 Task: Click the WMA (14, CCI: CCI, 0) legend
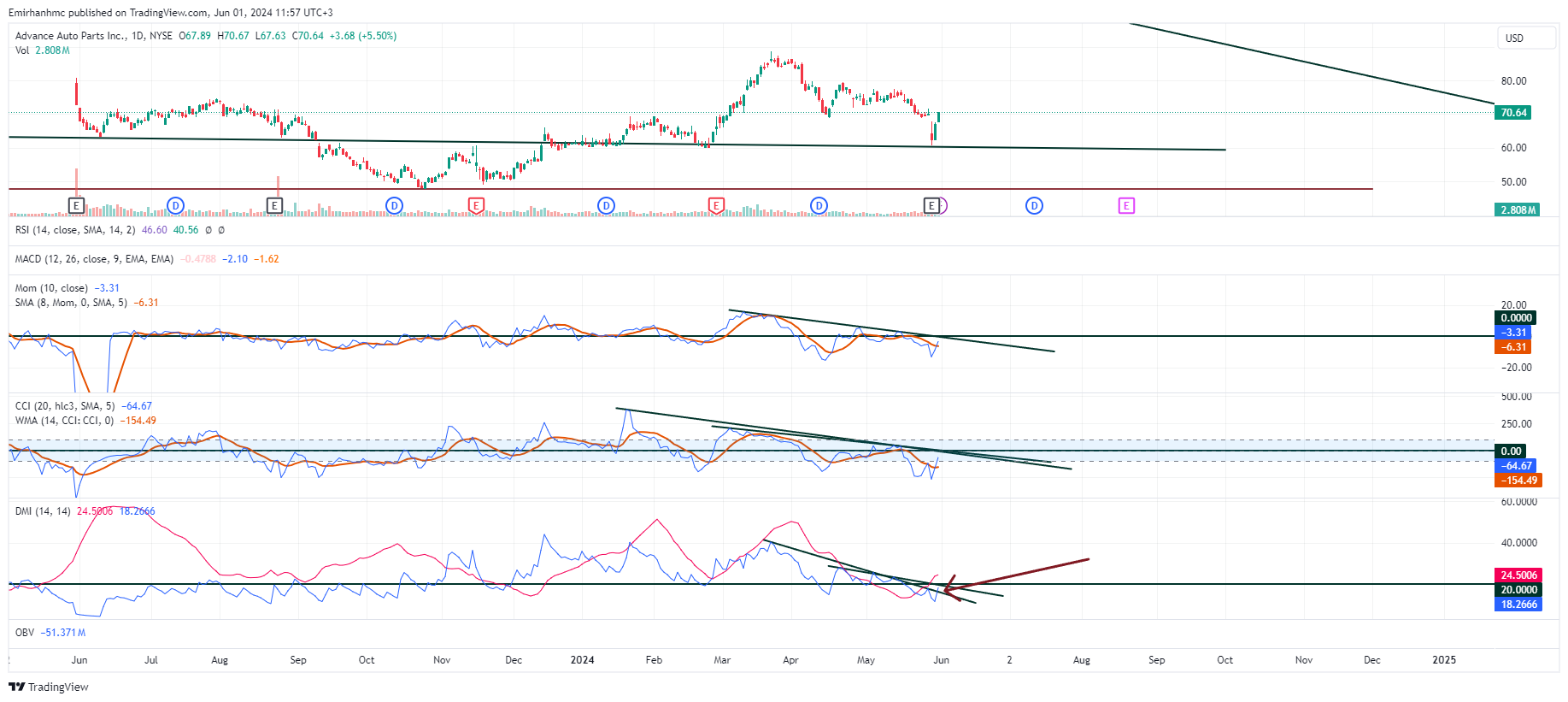tap(64, 421)
